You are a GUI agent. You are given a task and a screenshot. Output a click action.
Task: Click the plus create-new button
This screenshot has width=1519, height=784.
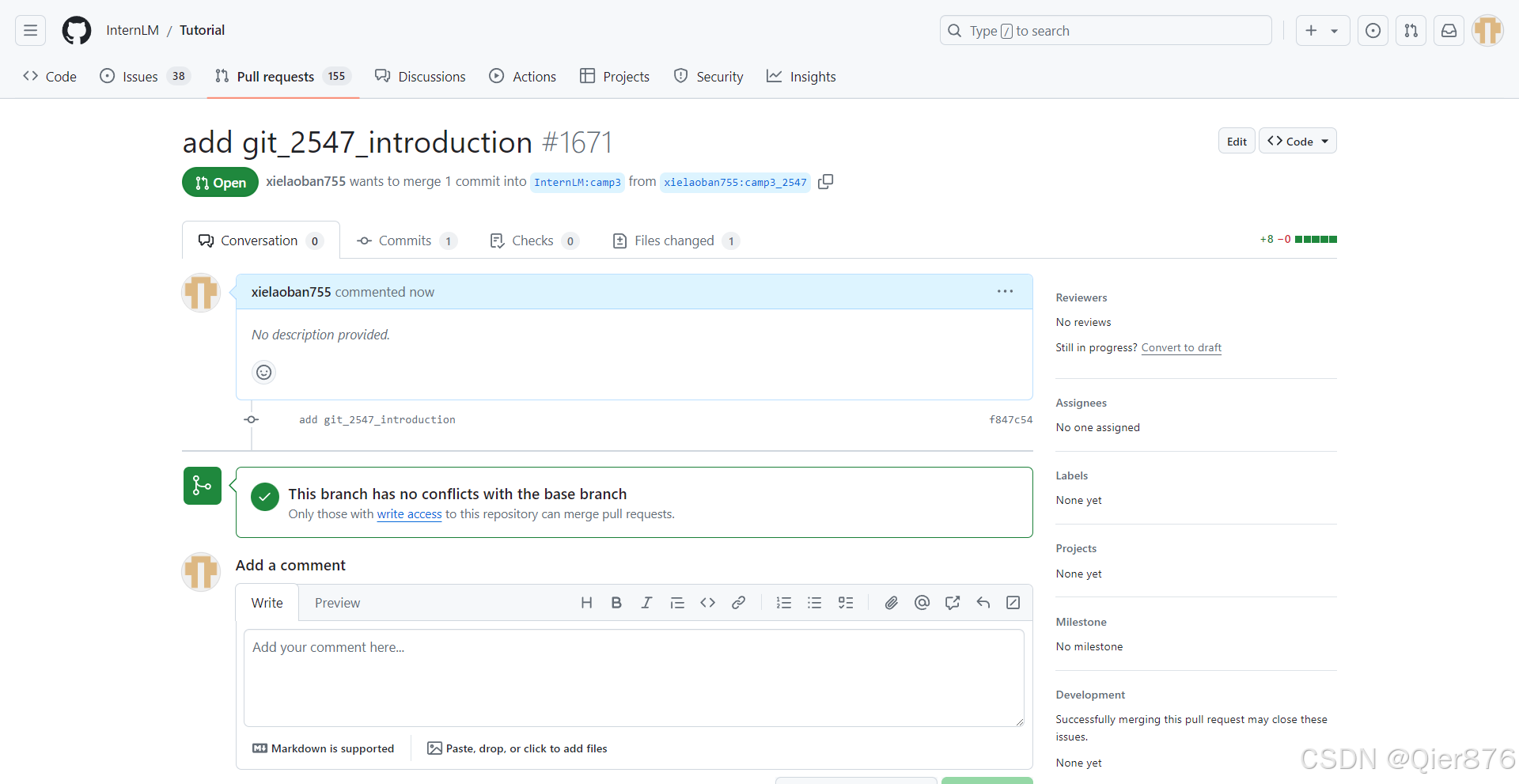tap(1311, 30)
